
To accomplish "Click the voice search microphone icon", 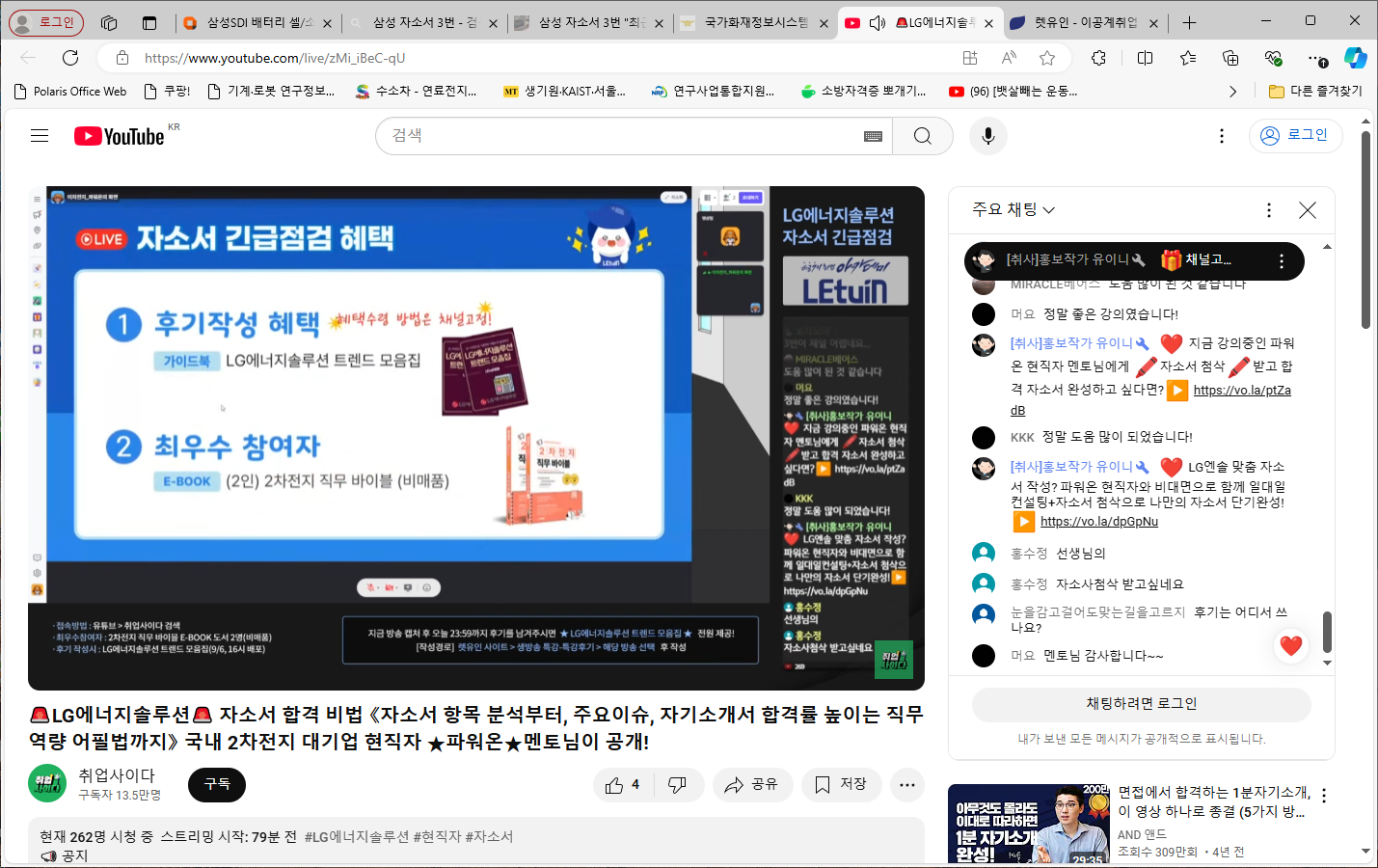I will 987,136.
